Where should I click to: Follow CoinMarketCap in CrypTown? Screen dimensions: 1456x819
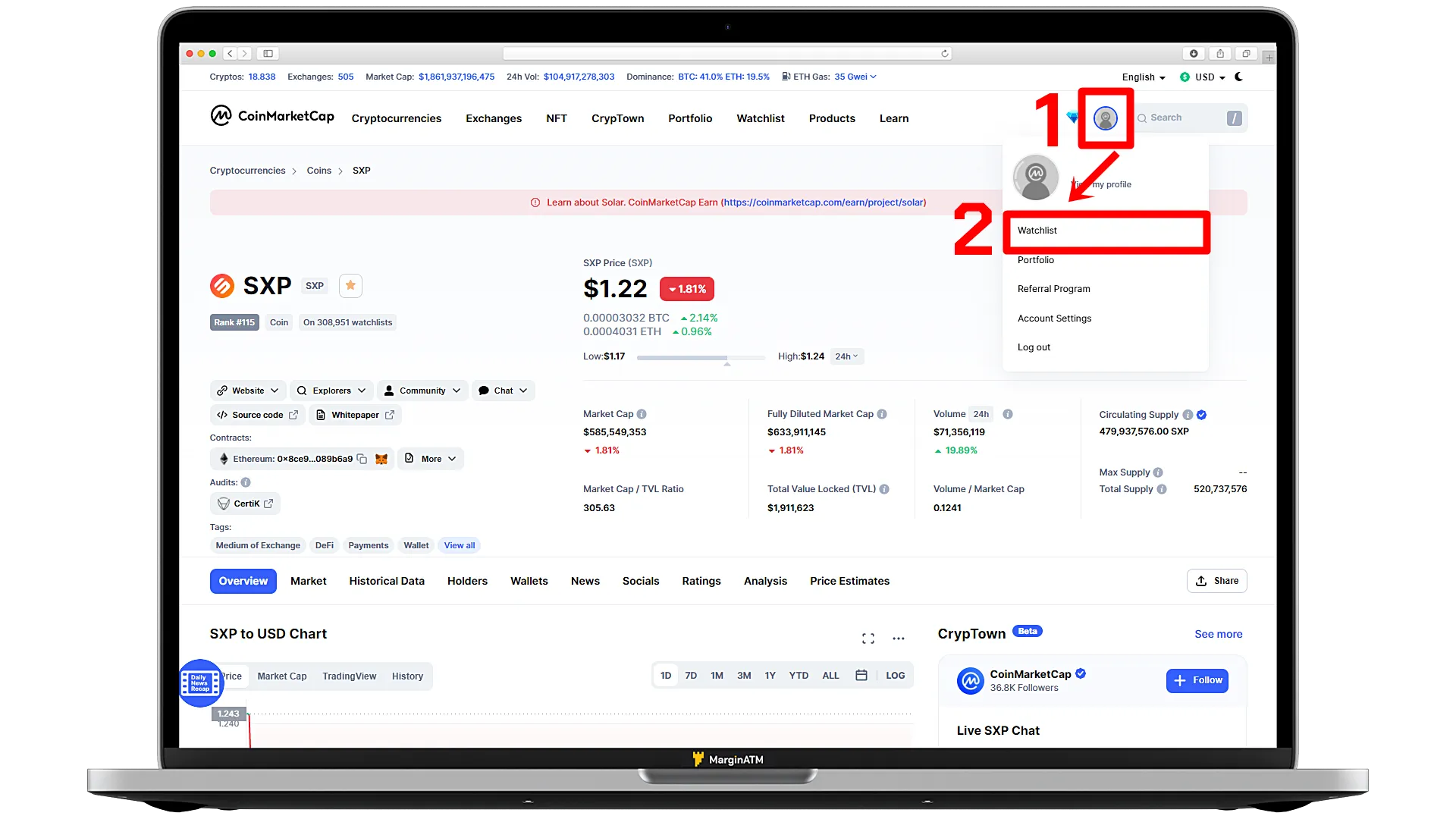(1197, 680)
